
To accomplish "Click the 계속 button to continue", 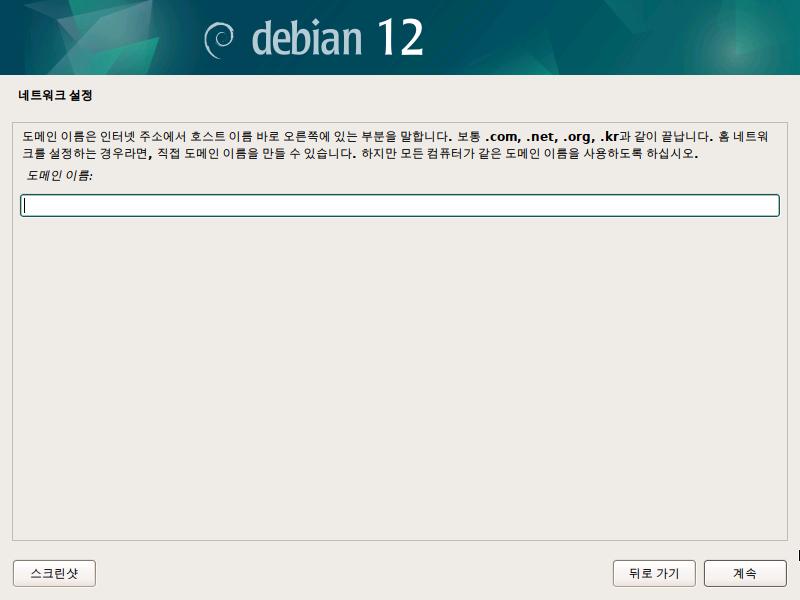I will pos(745,573).
